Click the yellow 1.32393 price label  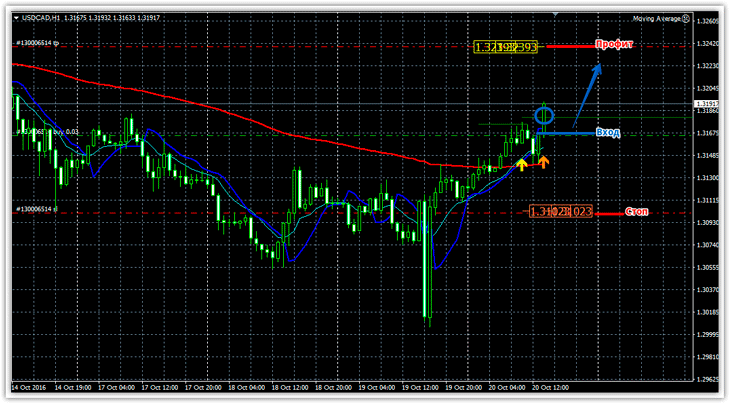pos(506,47)
